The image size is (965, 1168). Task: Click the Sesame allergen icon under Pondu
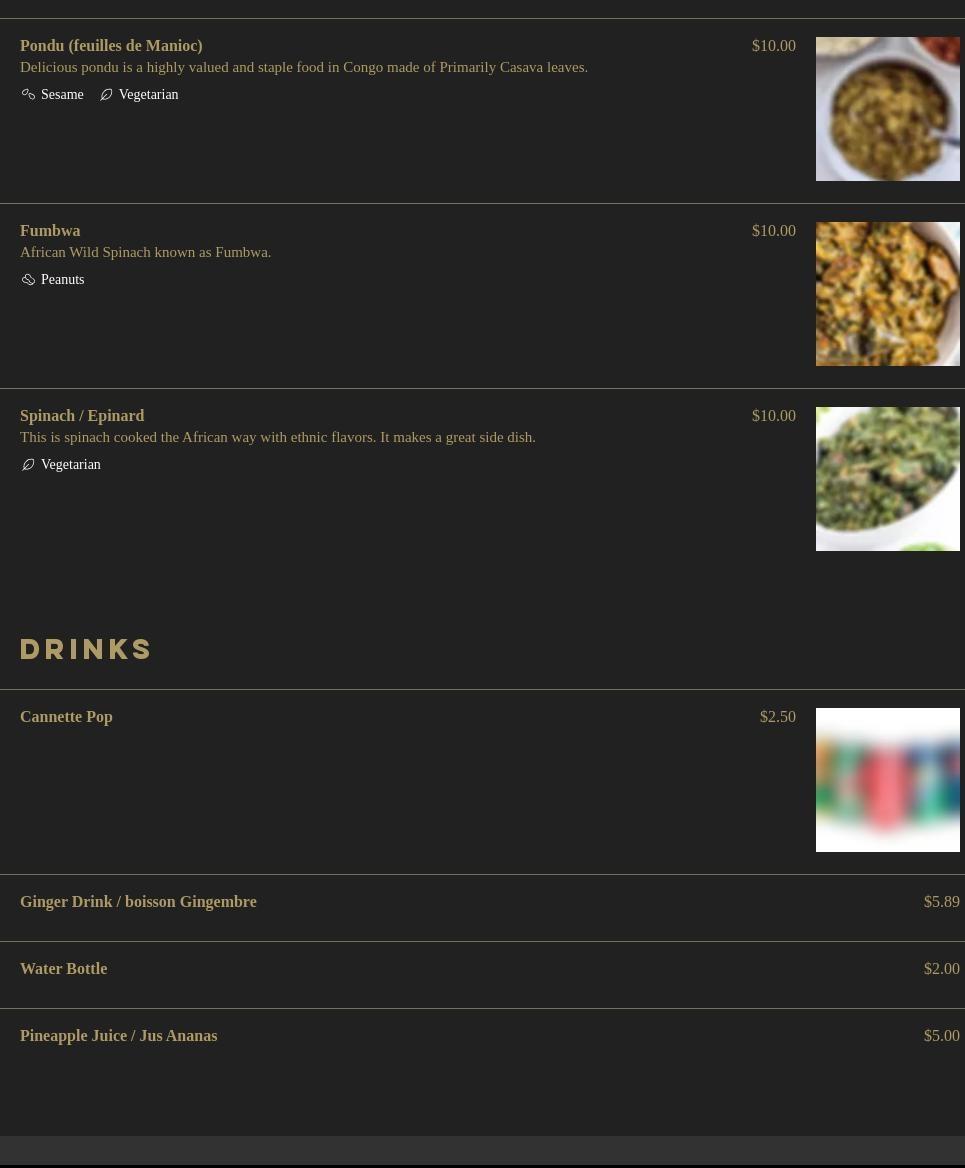(28, 95)
